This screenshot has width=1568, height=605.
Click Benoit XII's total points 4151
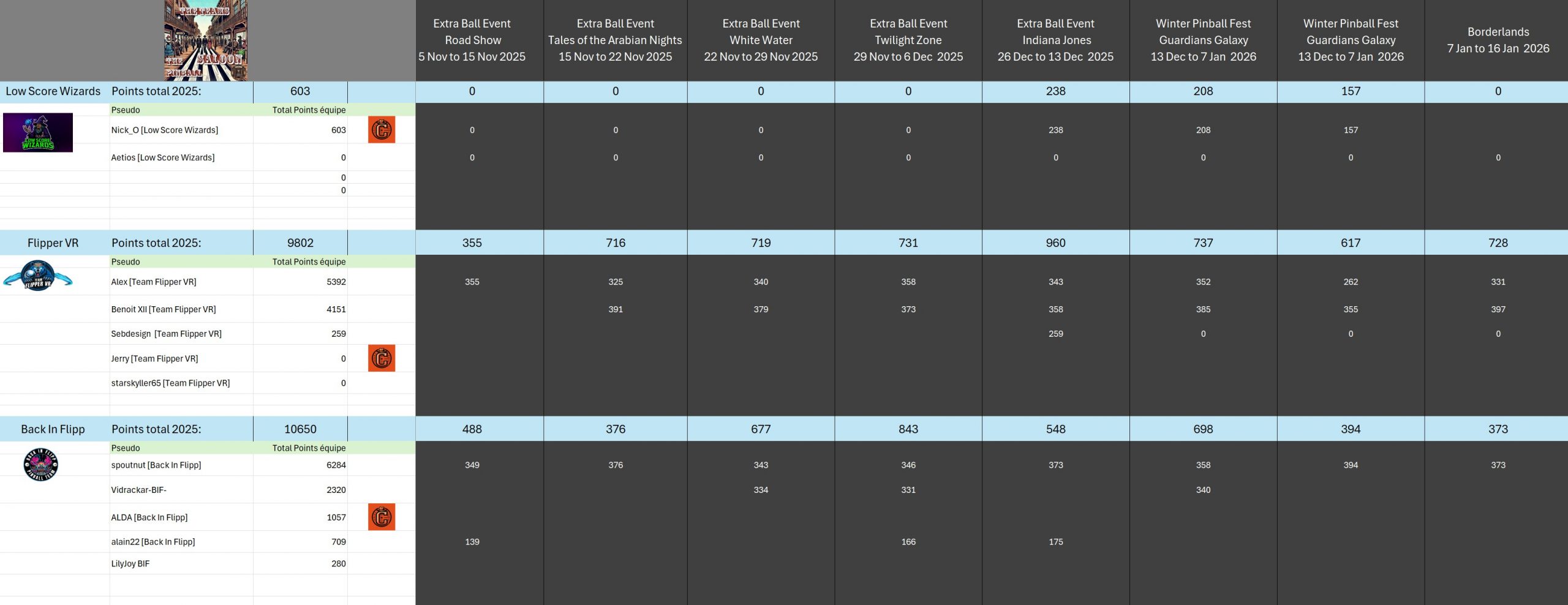tap(336, 309)
